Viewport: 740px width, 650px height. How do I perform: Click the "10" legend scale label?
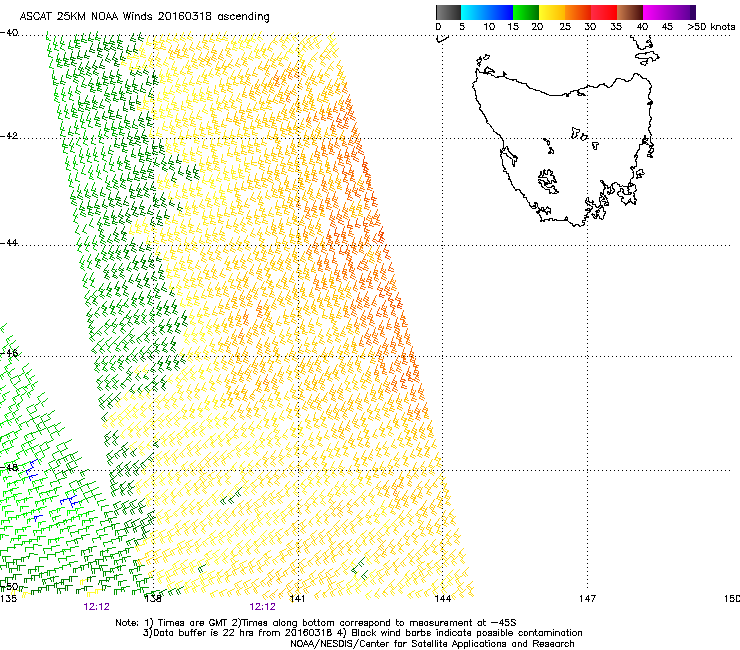point(489,27)
